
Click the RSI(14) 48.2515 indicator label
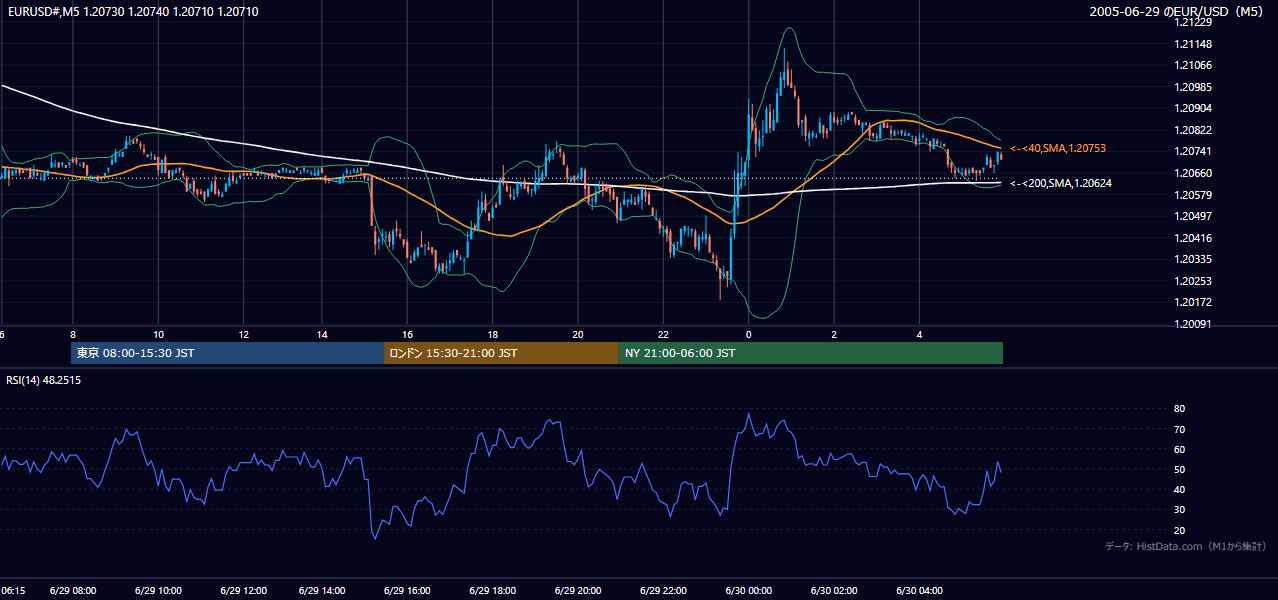point(44,380)
